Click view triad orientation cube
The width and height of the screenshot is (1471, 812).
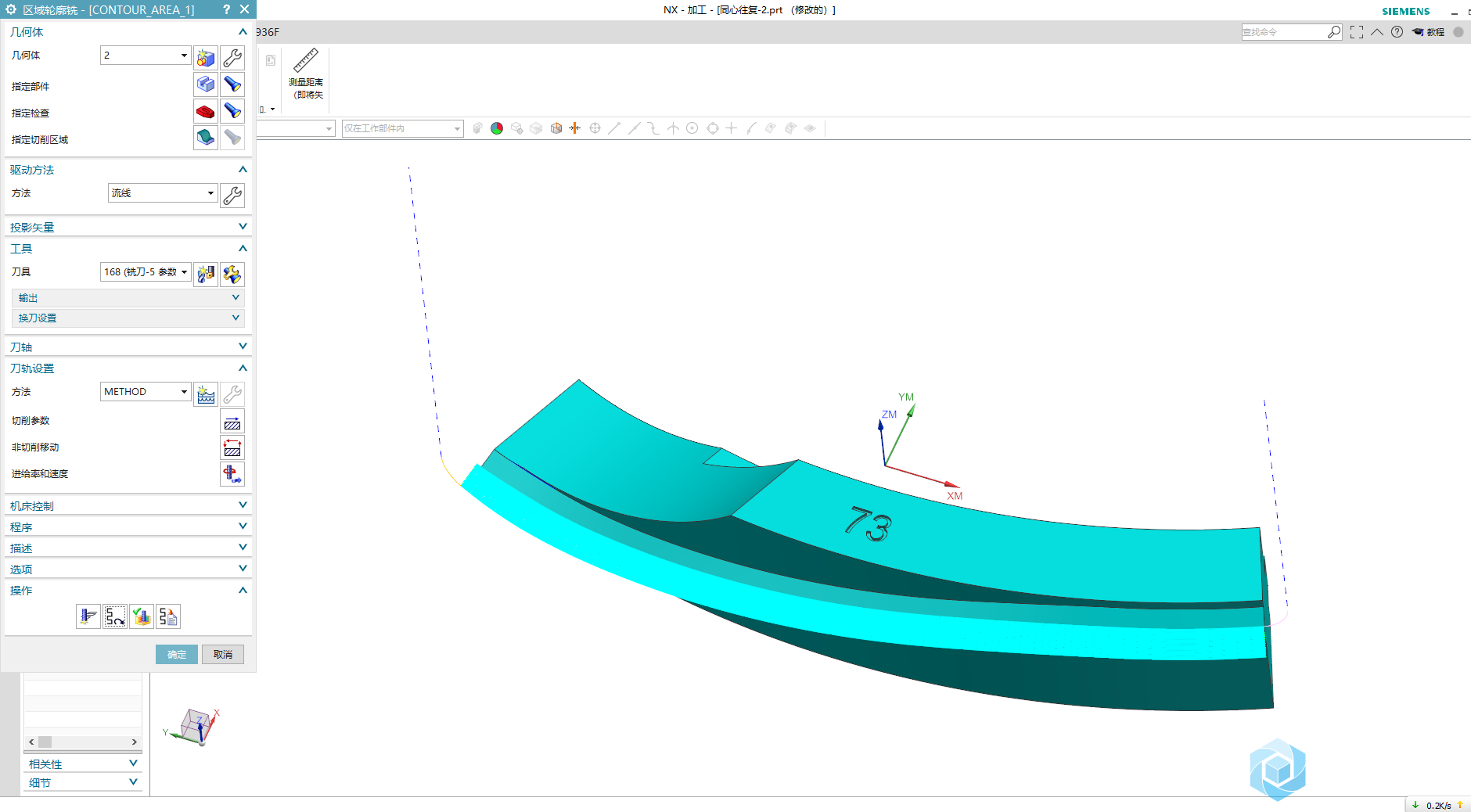(x=195, y=725)
